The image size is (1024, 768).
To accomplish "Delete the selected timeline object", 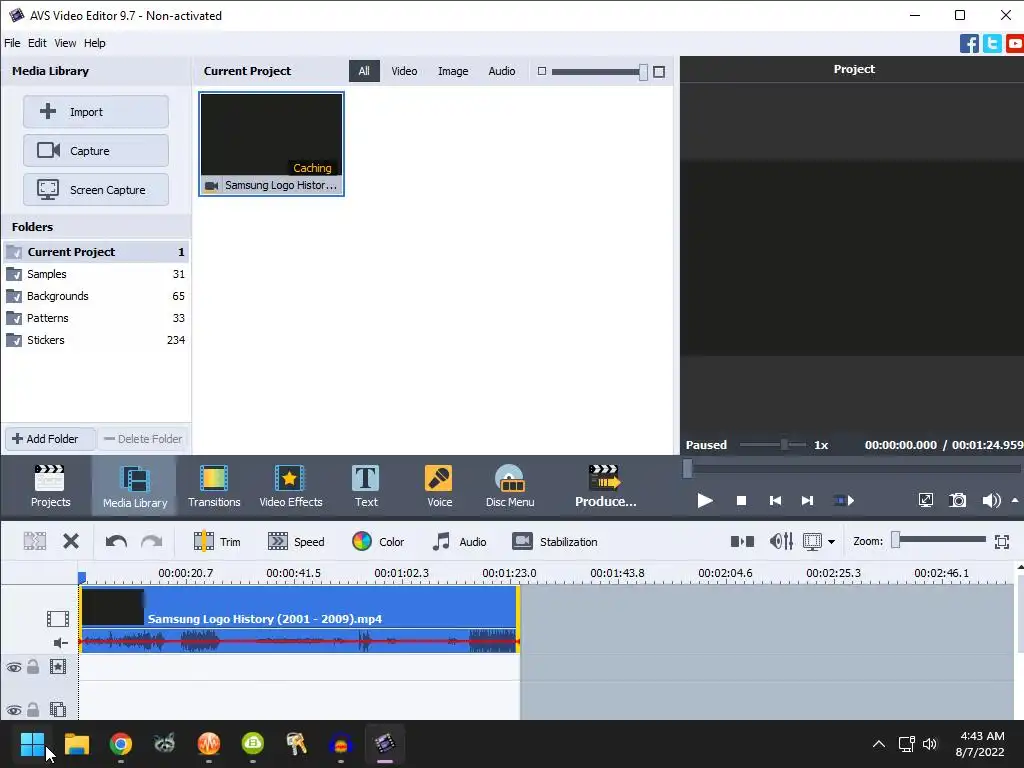I will (x=71, y=541).
